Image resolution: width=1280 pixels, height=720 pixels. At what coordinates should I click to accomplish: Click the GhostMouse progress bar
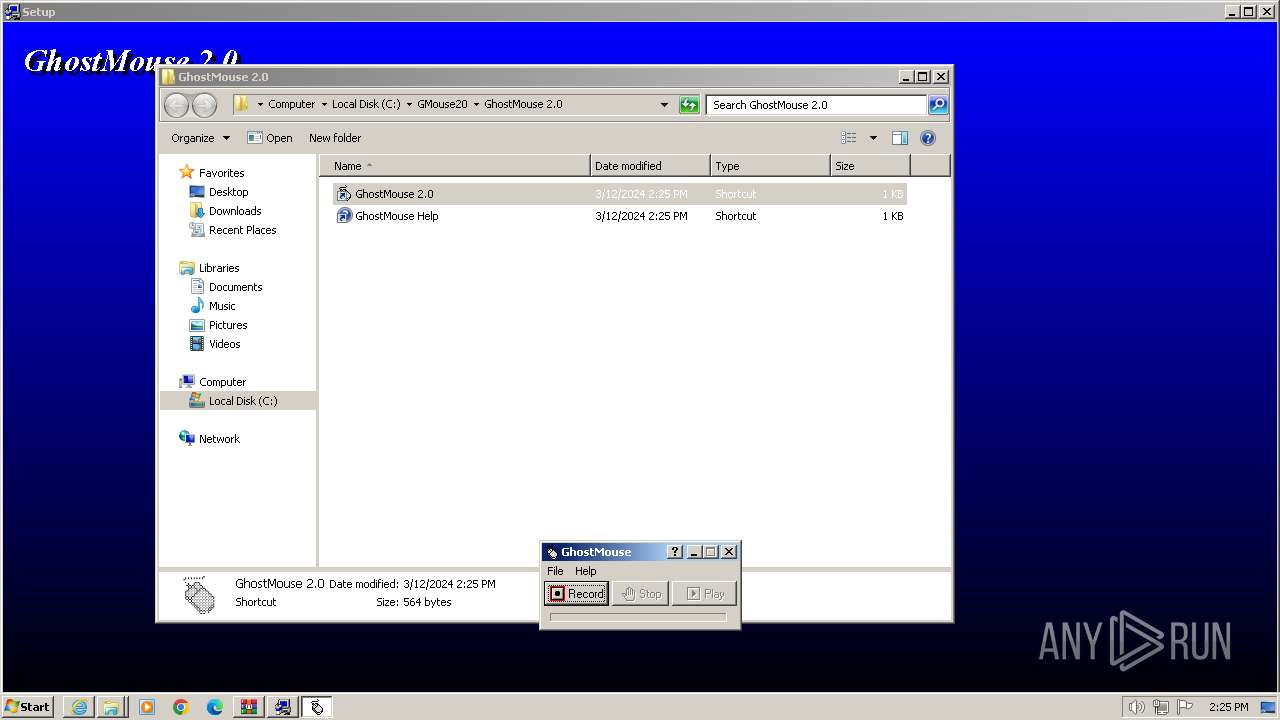[638, 617]
